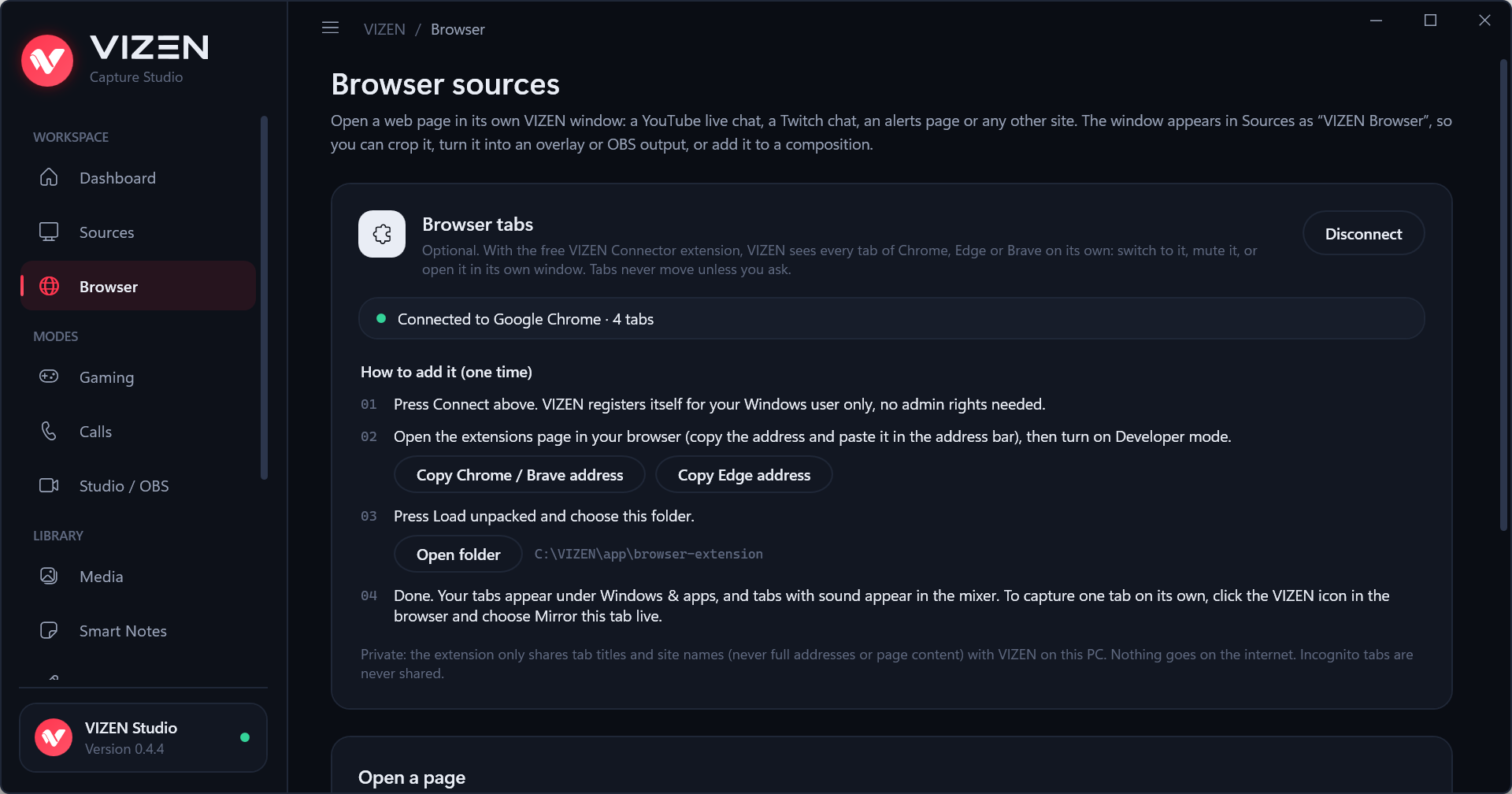Screen dimensions: 1512x794
Task: Click the Media library icon
Action: [49, 576]
